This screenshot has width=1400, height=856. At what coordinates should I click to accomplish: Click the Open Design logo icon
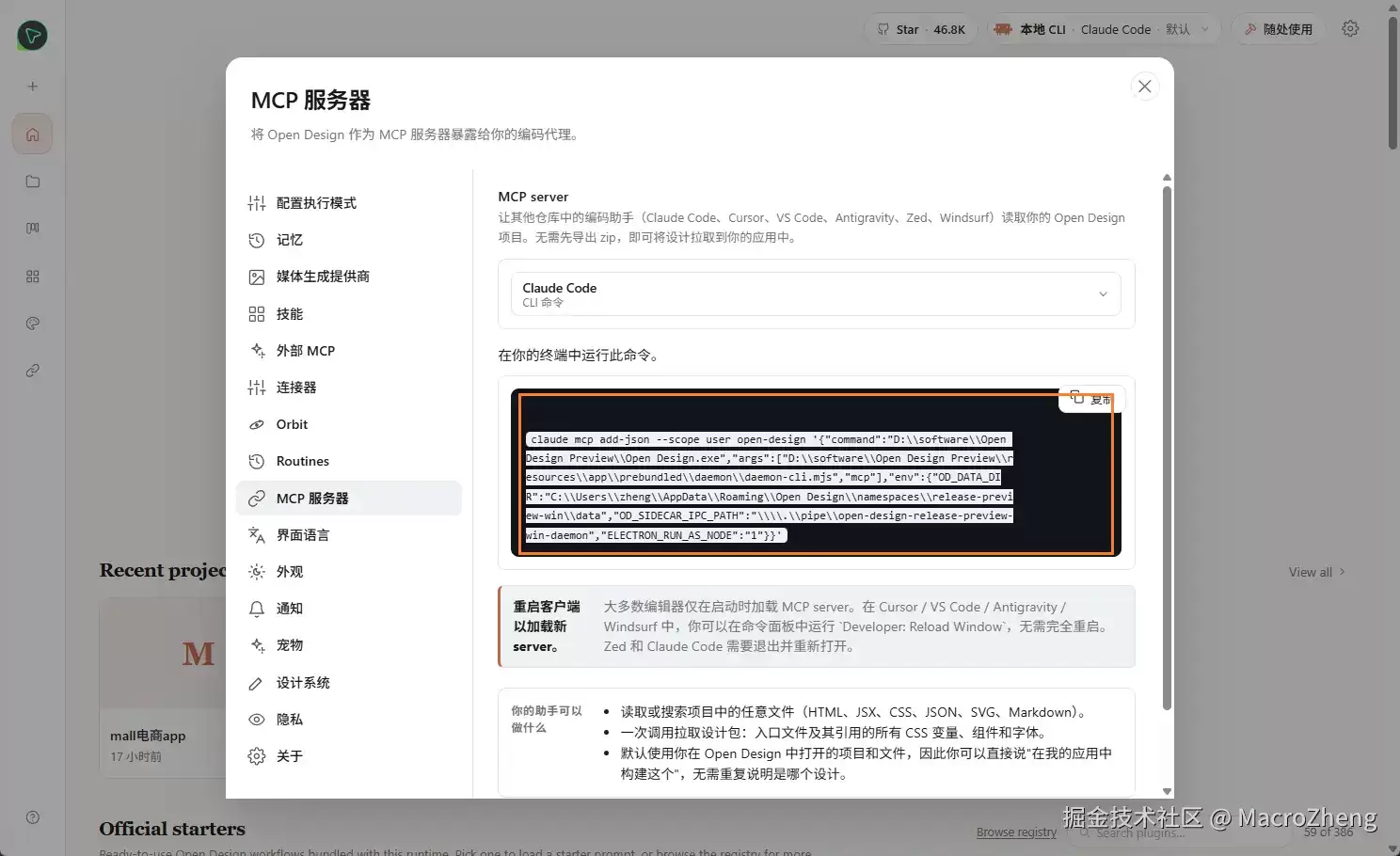click(x=33, y=36)
